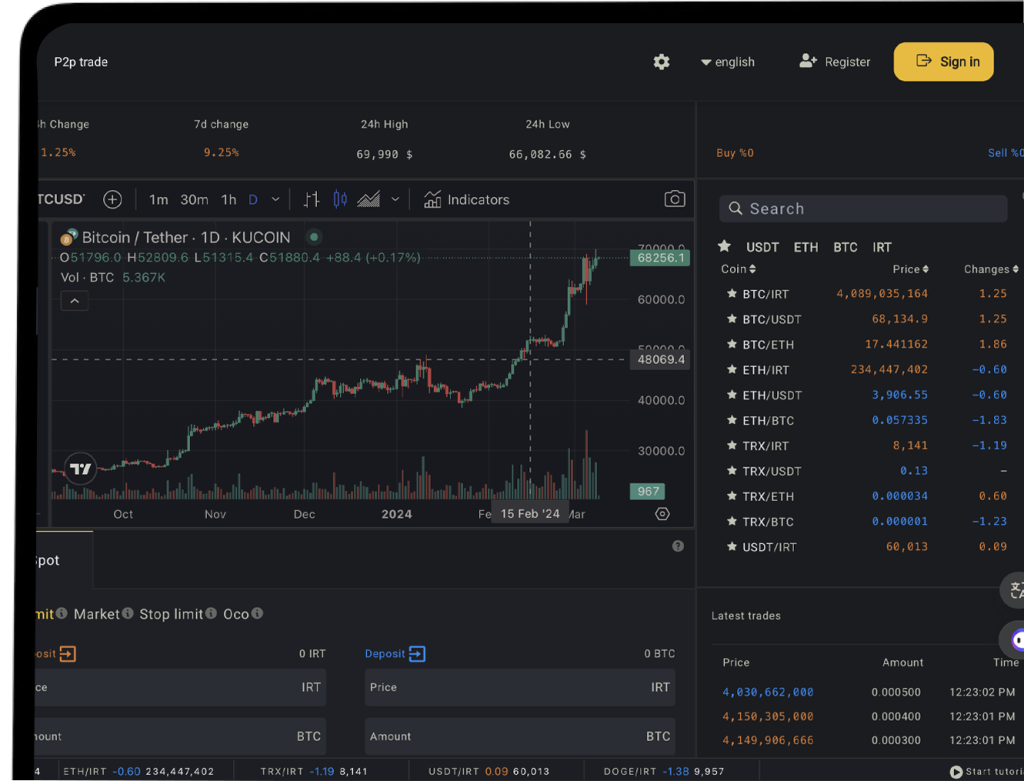The width and height of the screenshot is (1024, 781).
Task: Take a chart snapshot with camera icon
Action: [x=675, y=199]
